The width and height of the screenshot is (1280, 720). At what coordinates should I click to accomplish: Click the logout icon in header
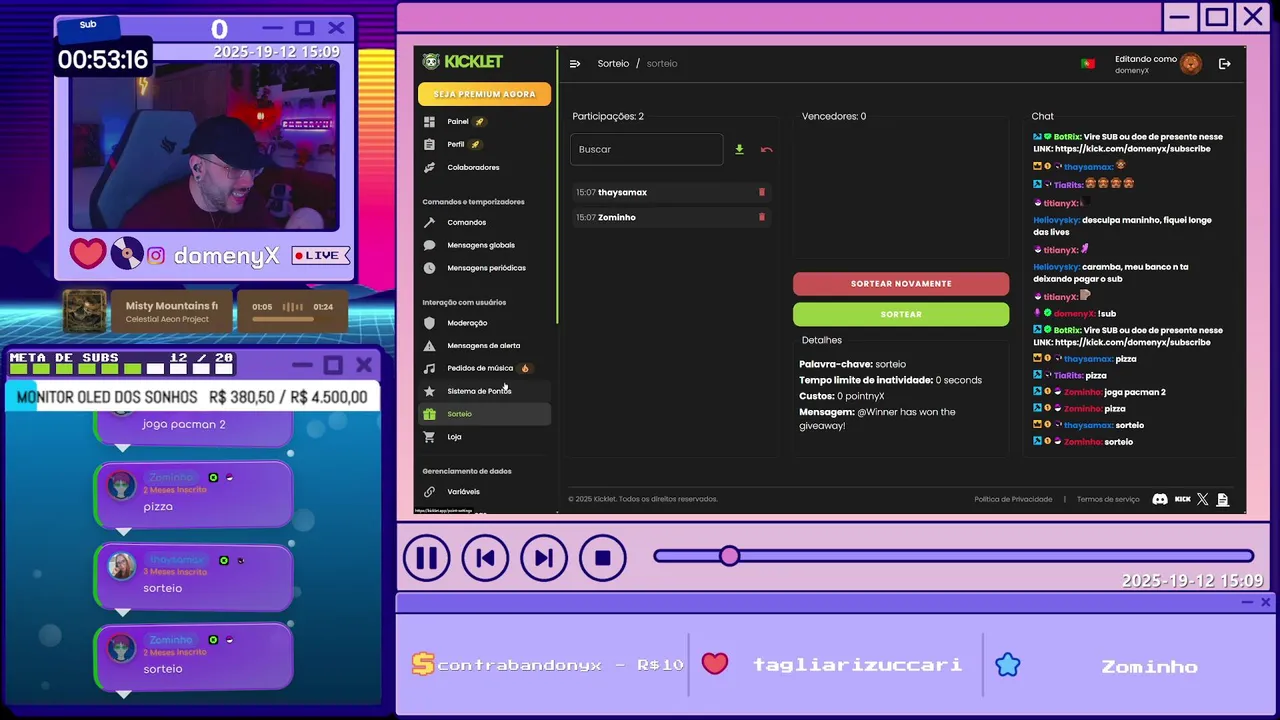1224,64
